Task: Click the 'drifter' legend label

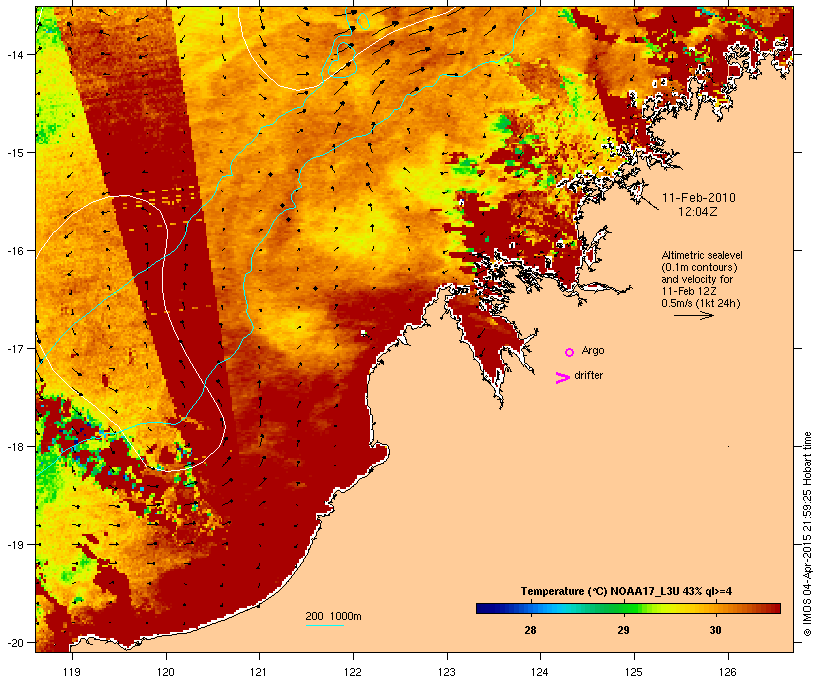Action: point(588,375)
